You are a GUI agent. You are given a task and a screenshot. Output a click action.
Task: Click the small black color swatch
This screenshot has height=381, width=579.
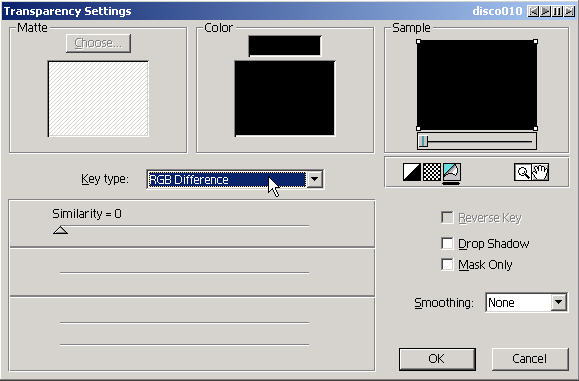285,46
